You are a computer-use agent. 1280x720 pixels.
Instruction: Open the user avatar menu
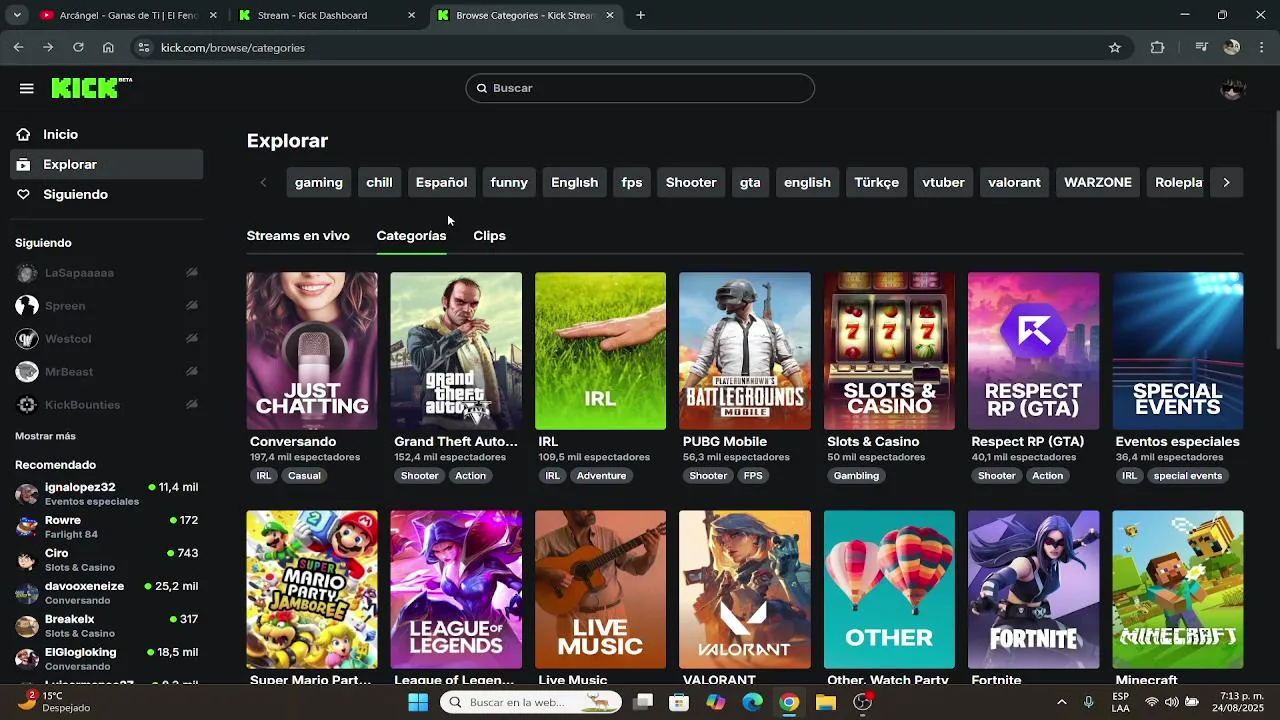tap(1232, 88)
